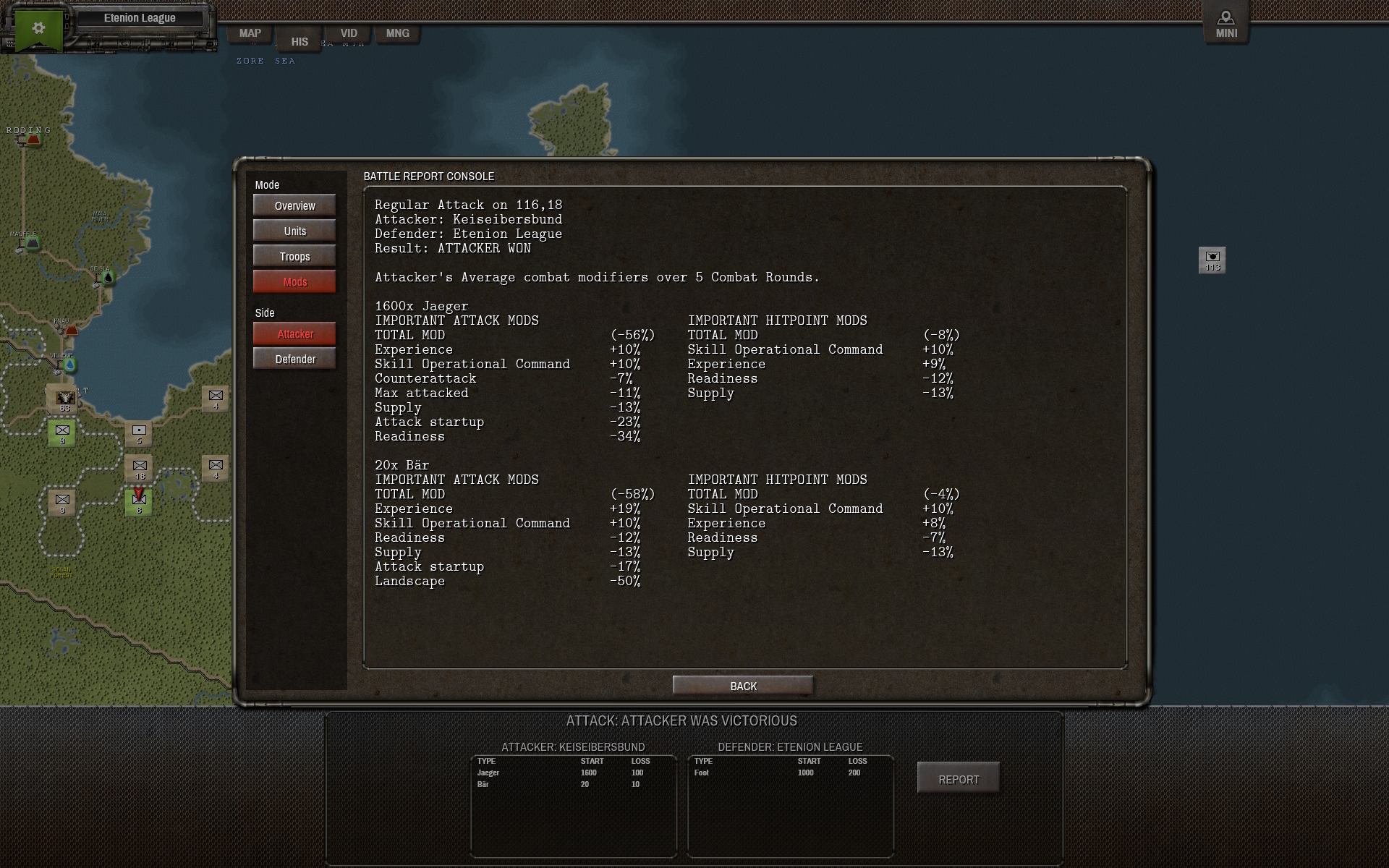Select the small HQ unit numbered 5
The height and width of the screenshot is (868, 1389).
click(137, 434)
